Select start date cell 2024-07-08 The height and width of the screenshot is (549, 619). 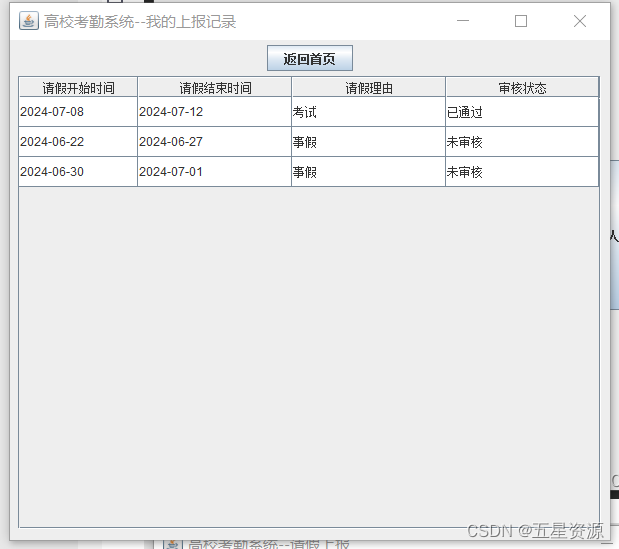(x=78, y=112)
